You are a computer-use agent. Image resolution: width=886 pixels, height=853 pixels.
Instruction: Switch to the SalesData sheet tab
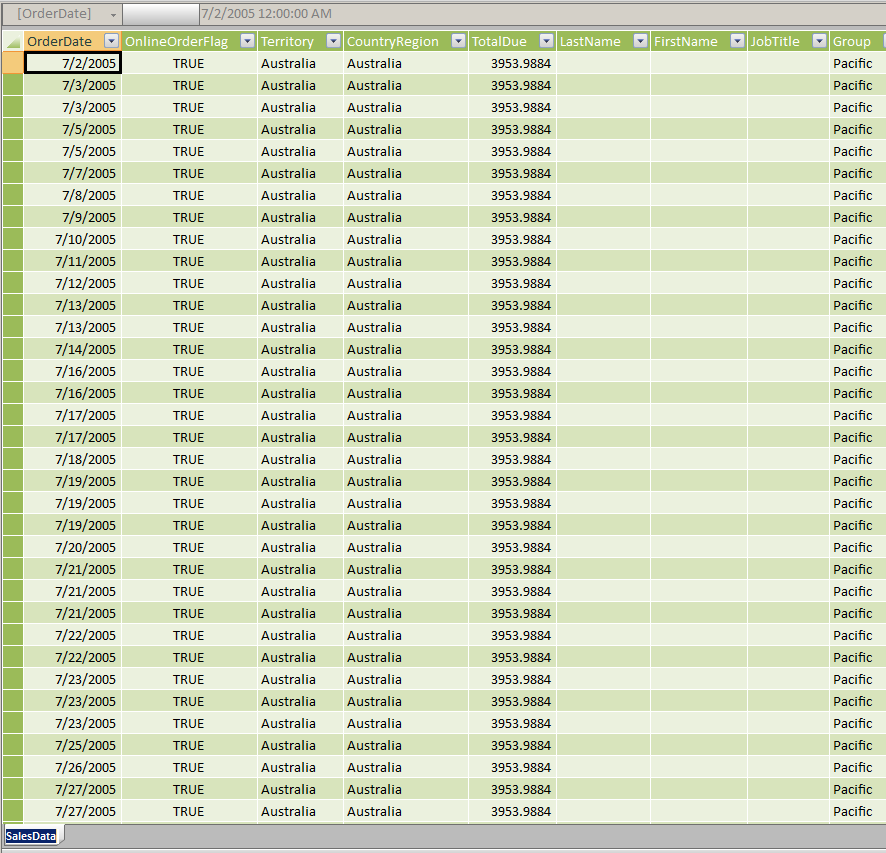(x=31, y=836)
